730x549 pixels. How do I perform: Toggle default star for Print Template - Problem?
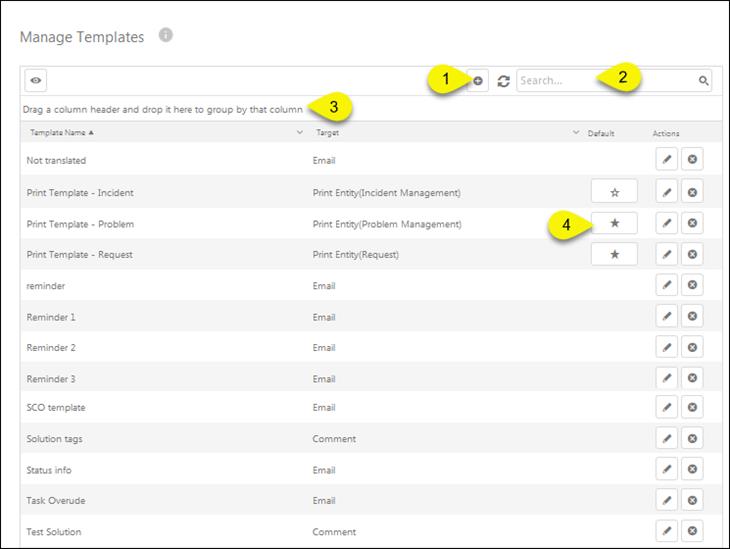614,223
